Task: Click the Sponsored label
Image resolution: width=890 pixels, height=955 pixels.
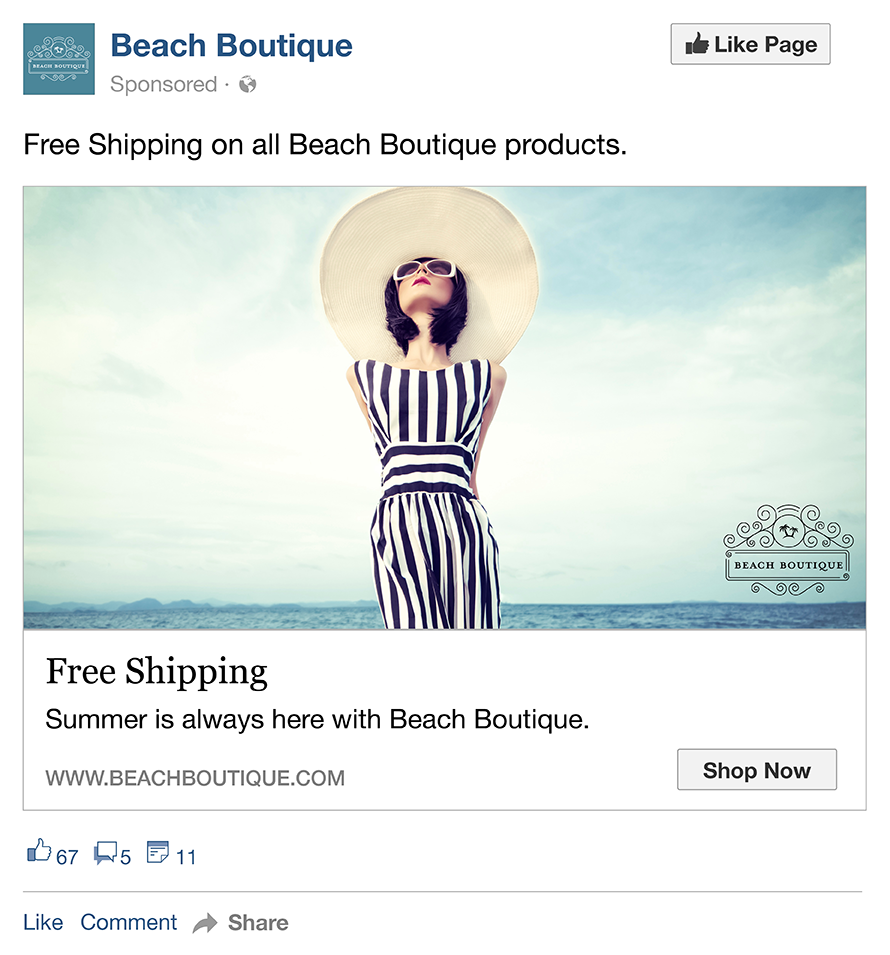Action: (x=163, y=84)
